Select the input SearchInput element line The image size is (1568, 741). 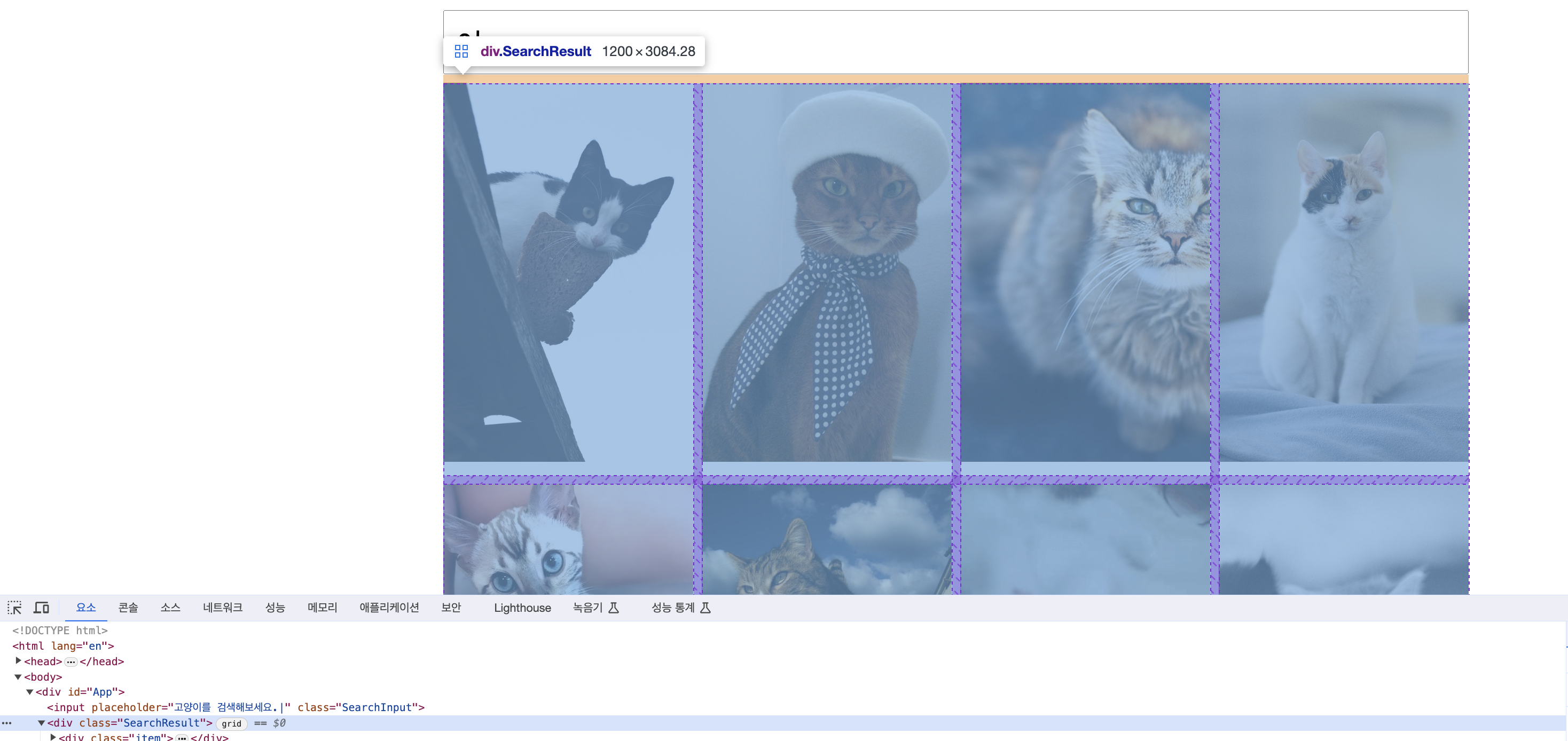[236, 707]
